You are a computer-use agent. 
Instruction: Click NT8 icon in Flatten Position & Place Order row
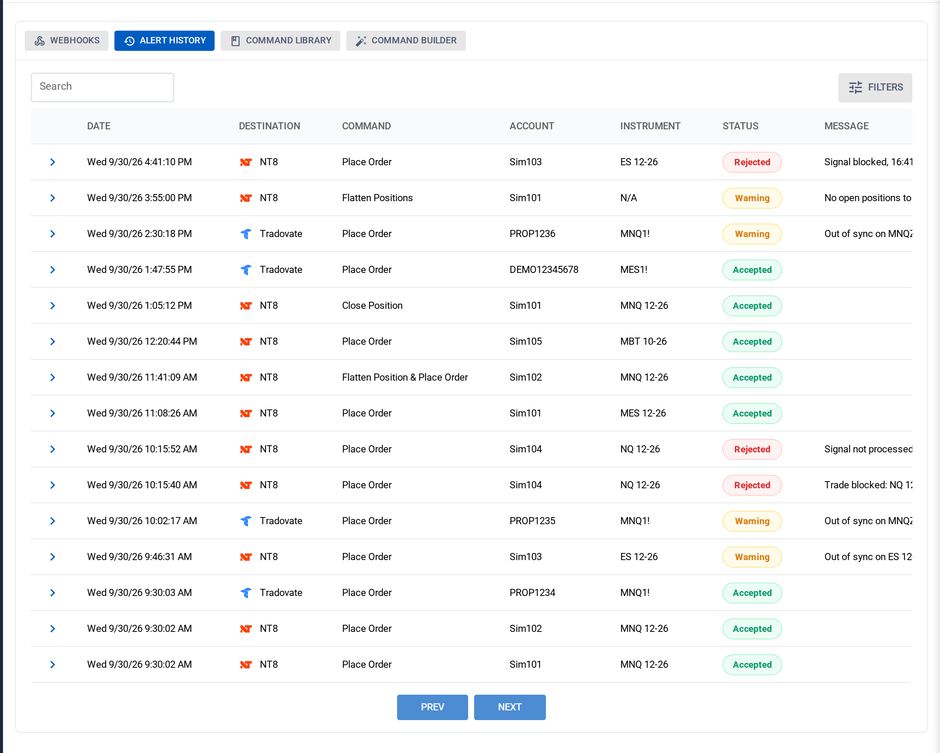(x=246, y=377)
